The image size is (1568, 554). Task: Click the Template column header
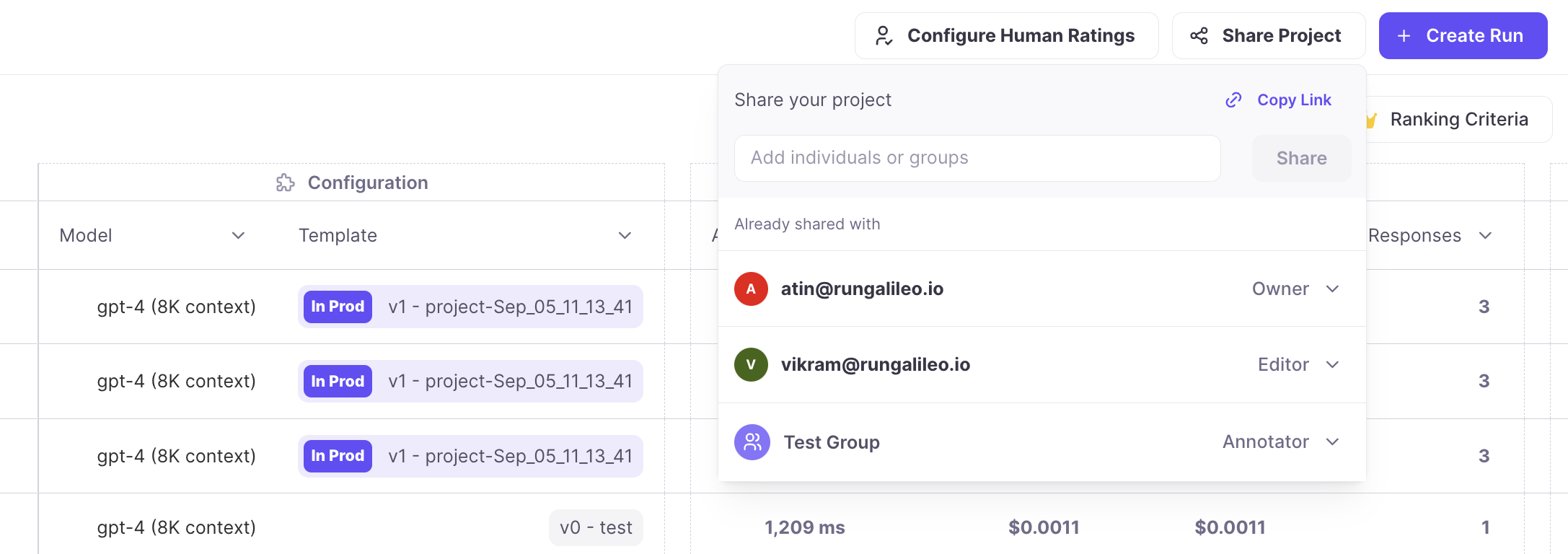(338, 235)
